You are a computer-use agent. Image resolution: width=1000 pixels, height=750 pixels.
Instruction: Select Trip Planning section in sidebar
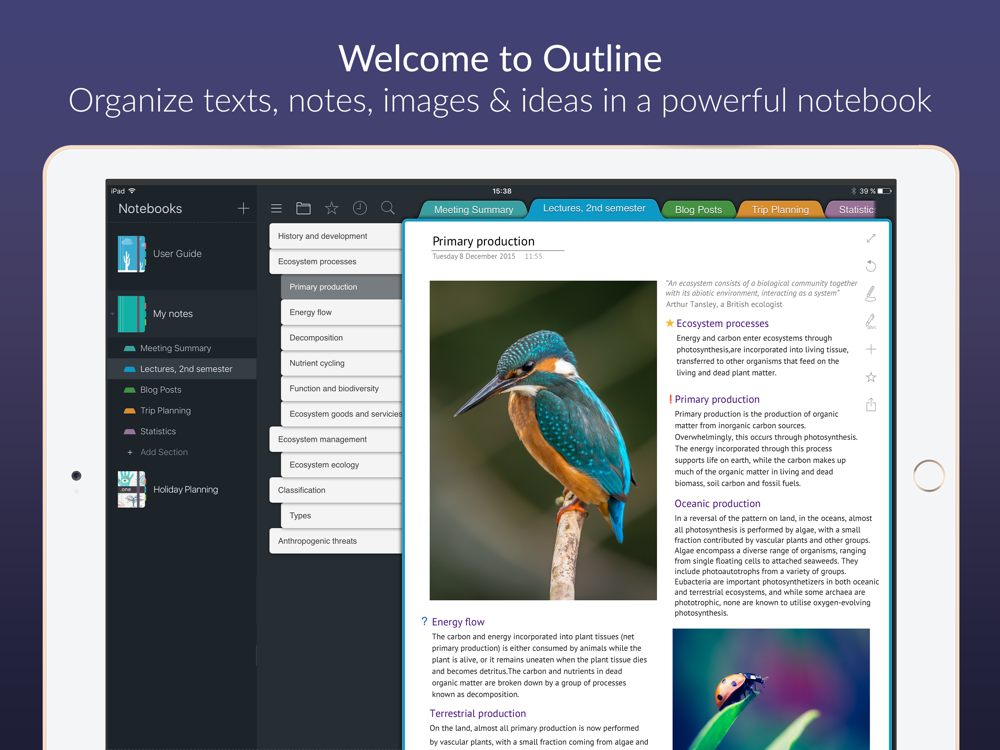point(182,411)
